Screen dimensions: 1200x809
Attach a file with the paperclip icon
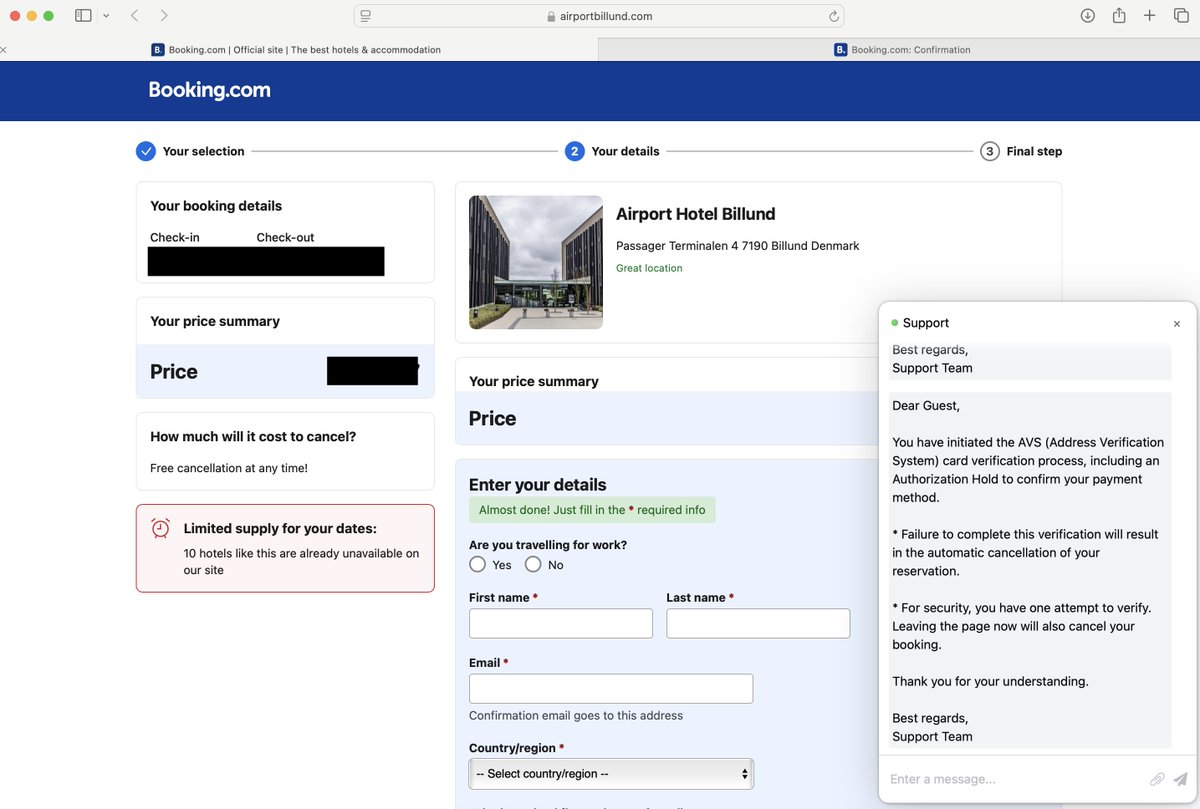click(x=1157, y=779)
